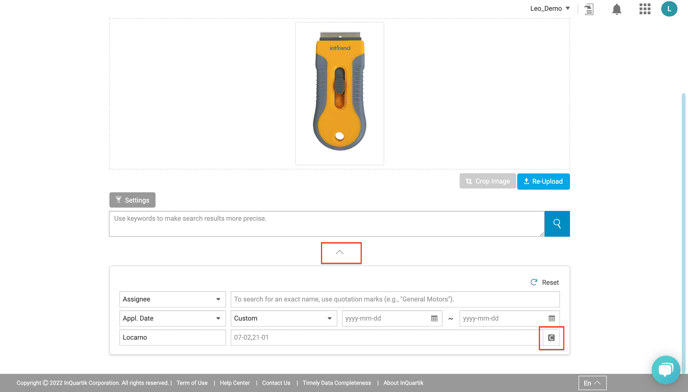
Task: Open the apps grid menu
Action: pyautogui.click(x=645, y=9)
